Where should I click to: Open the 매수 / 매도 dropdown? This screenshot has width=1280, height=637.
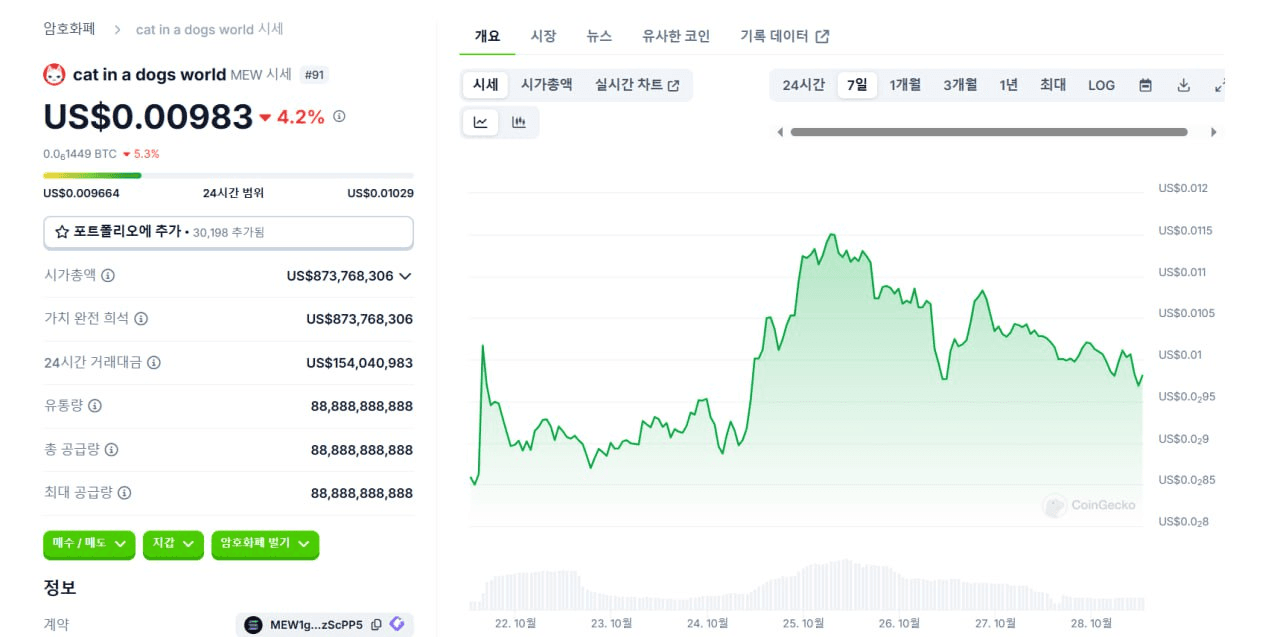89,544
